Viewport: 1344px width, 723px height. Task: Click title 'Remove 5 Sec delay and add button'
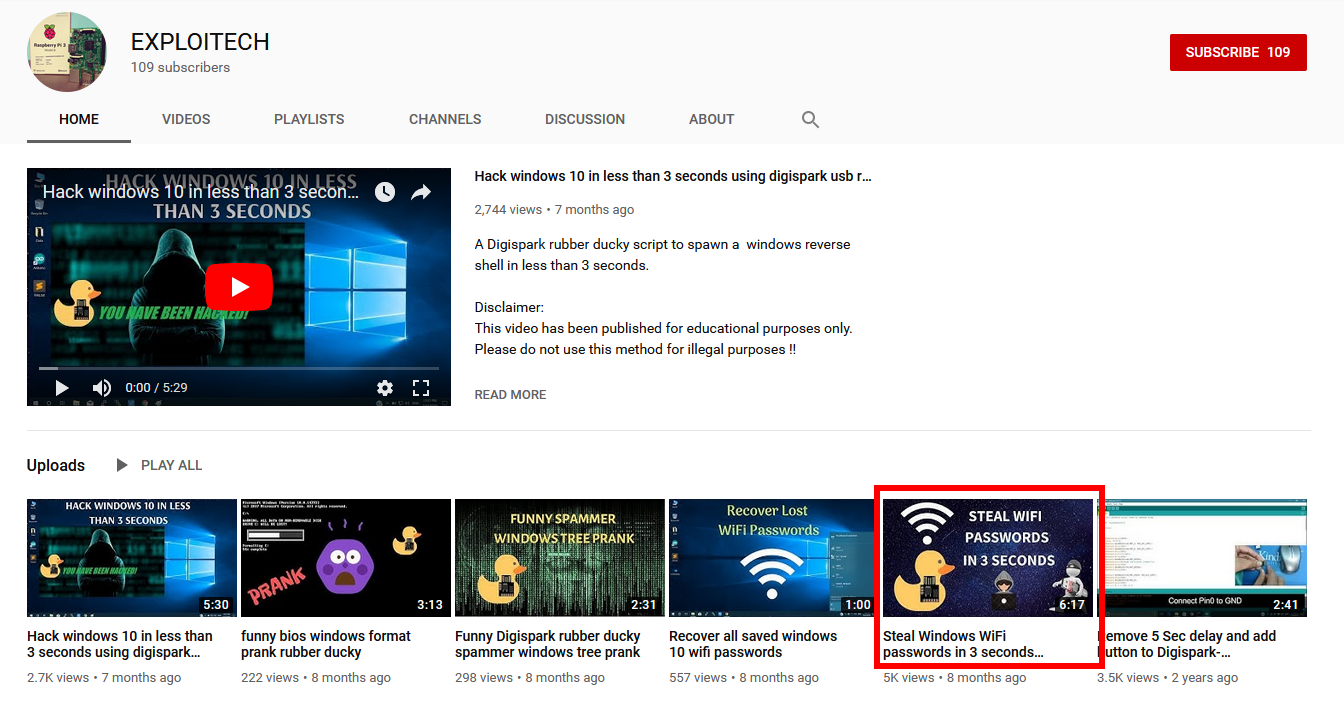point(1187,644)
